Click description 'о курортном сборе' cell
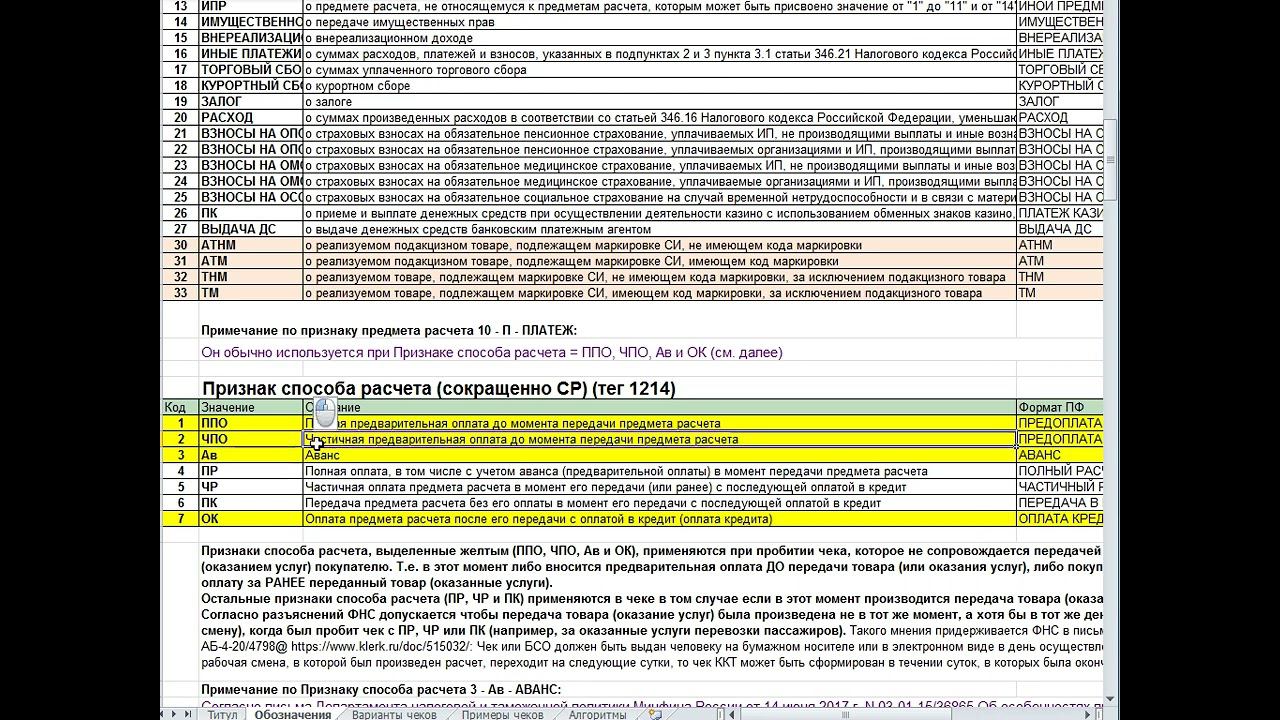Screen dimensions: 1280x720 point(660,86)
